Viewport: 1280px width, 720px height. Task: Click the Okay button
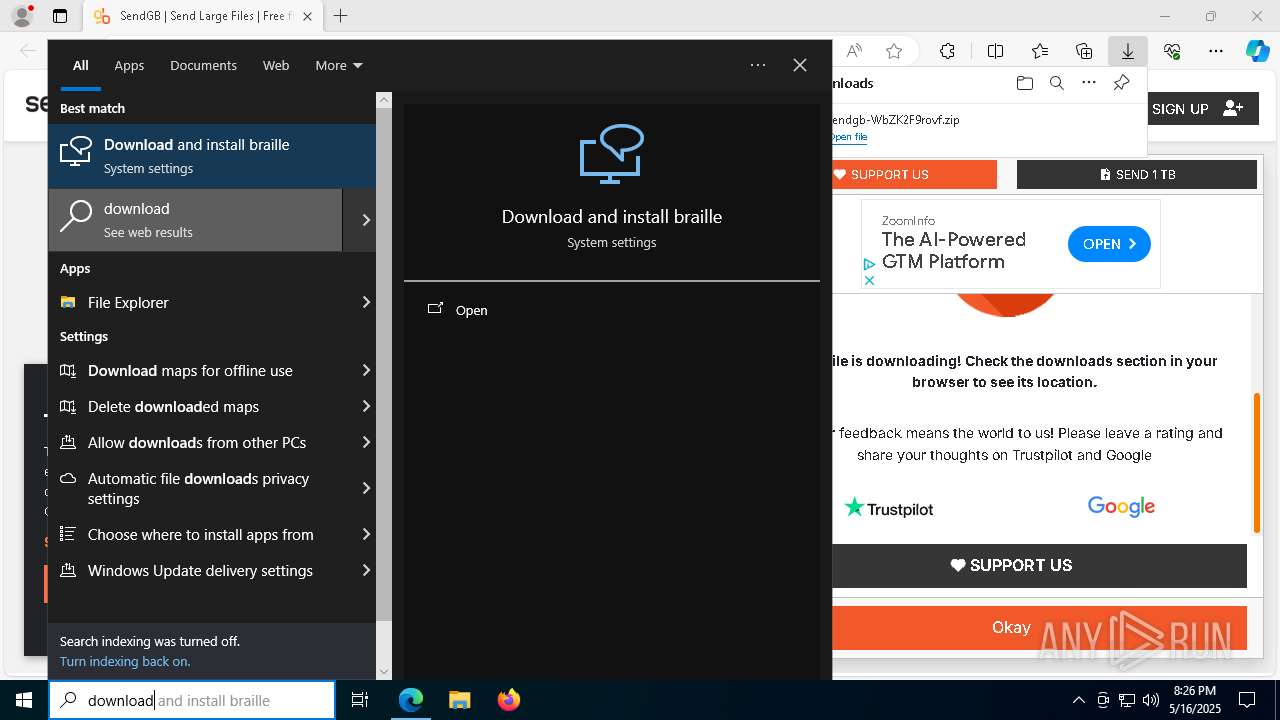coord(1039,628)
